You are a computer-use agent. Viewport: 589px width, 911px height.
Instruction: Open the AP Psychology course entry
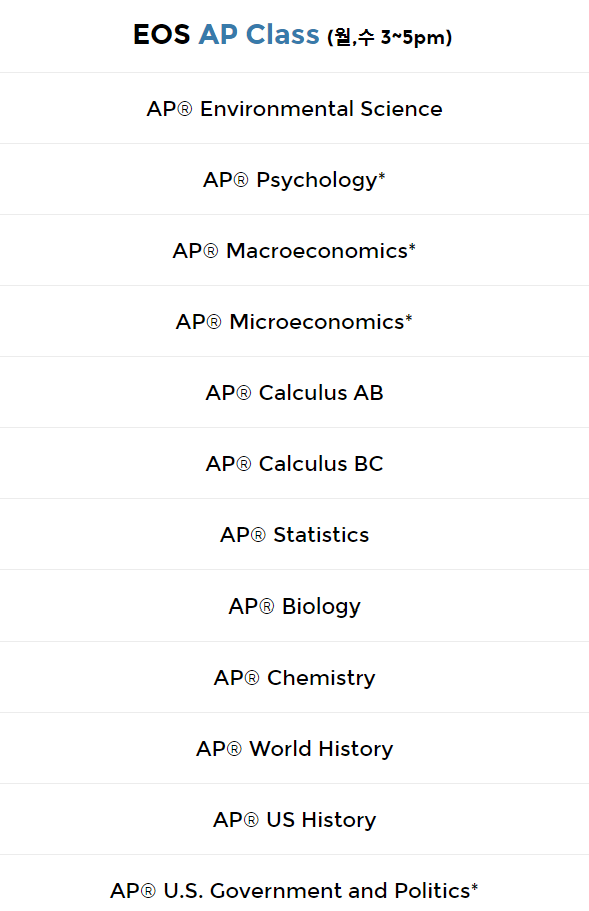pos(294,180)
